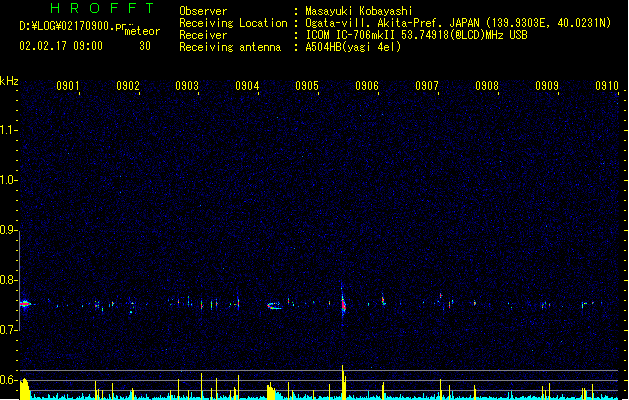This screenshot has height=400, width=629.
Task: Click the 0910 time marker
Action: [x=607, y=86]
